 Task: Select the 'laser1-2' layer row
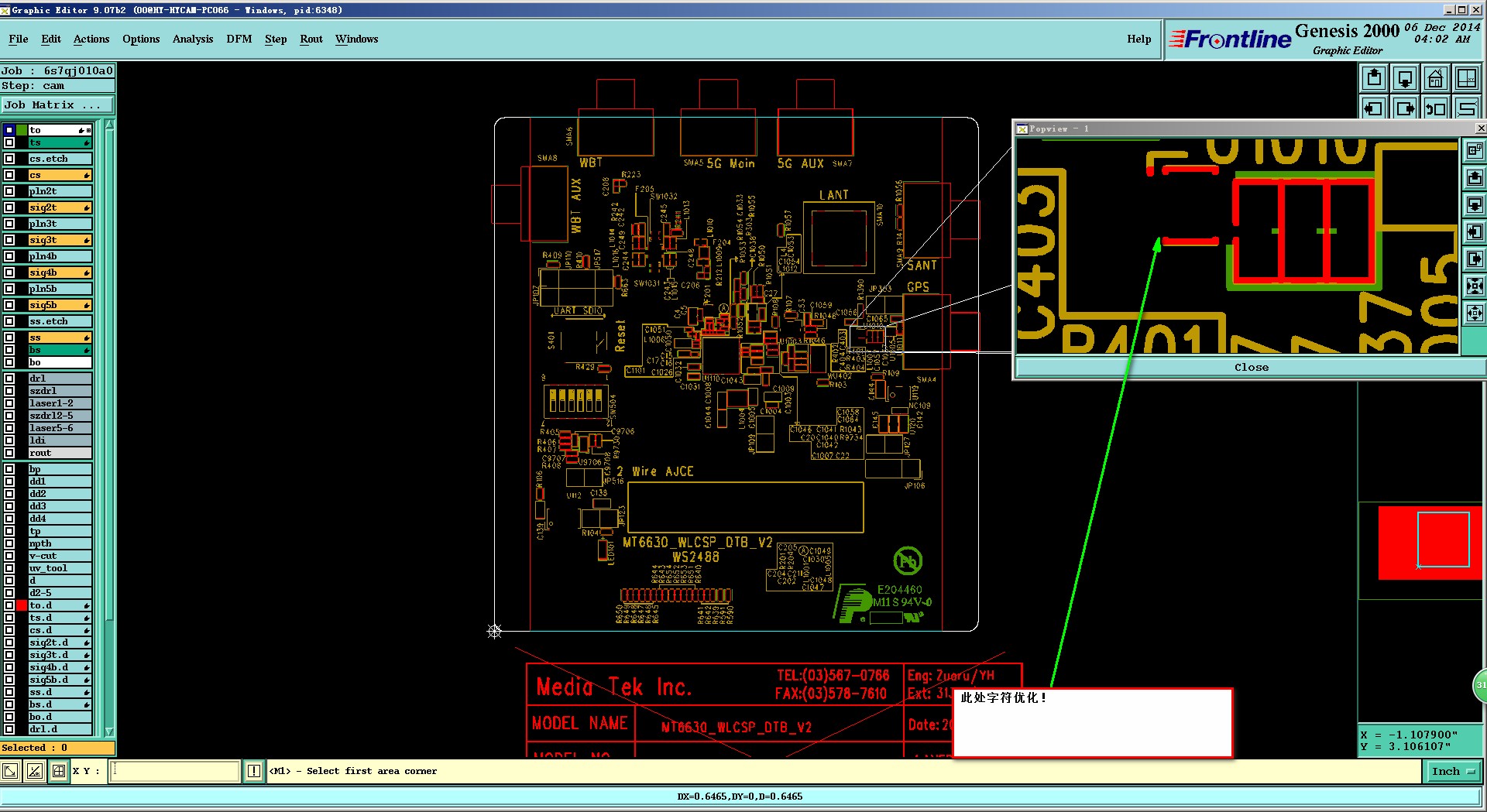click(60, 403)
